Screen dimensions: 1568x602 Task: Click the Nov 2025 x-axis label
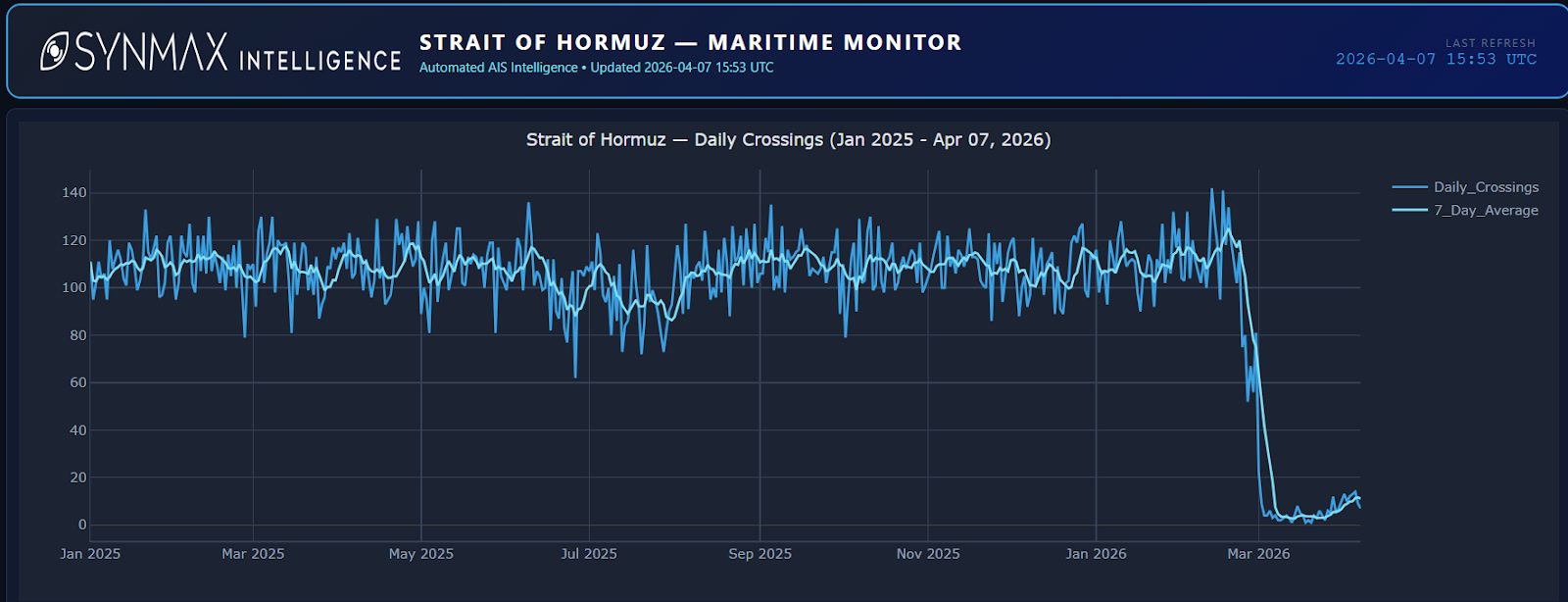tap(928, 554)
